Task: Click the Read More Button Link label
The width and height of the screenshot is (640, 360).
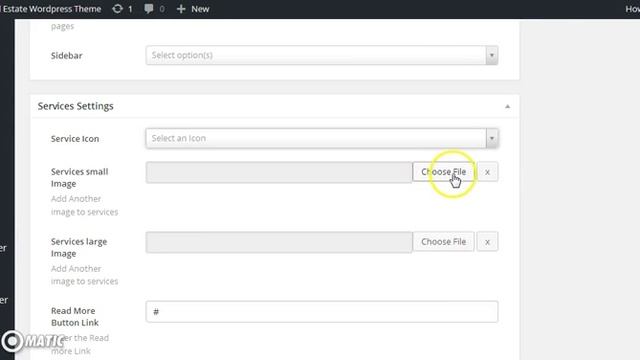Action: pos(75,317)
